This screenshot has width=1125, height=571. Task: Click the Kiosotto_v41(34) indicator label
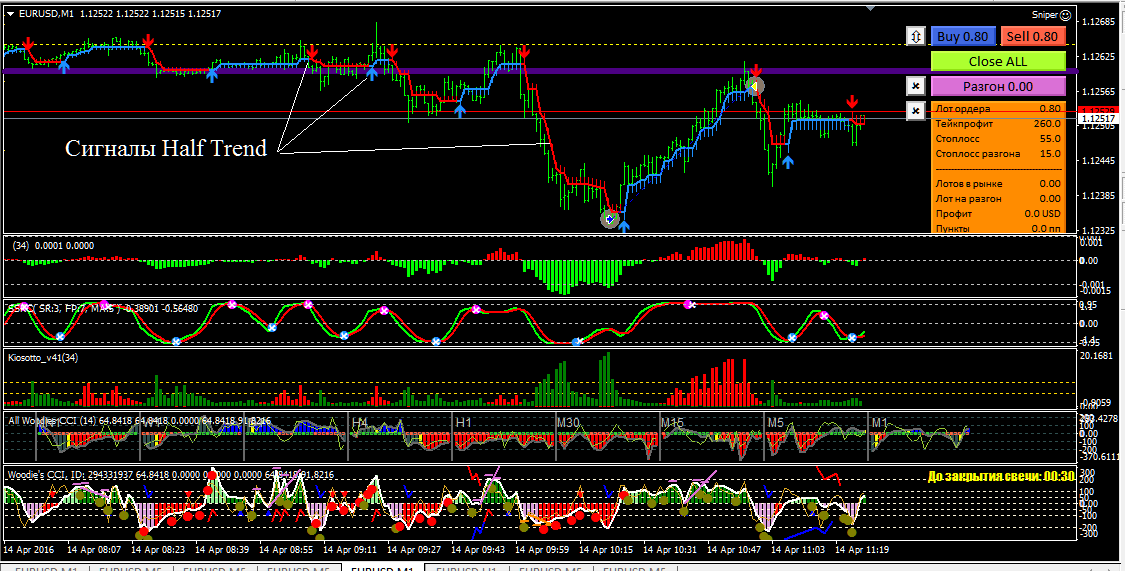[x=43, y=358]
